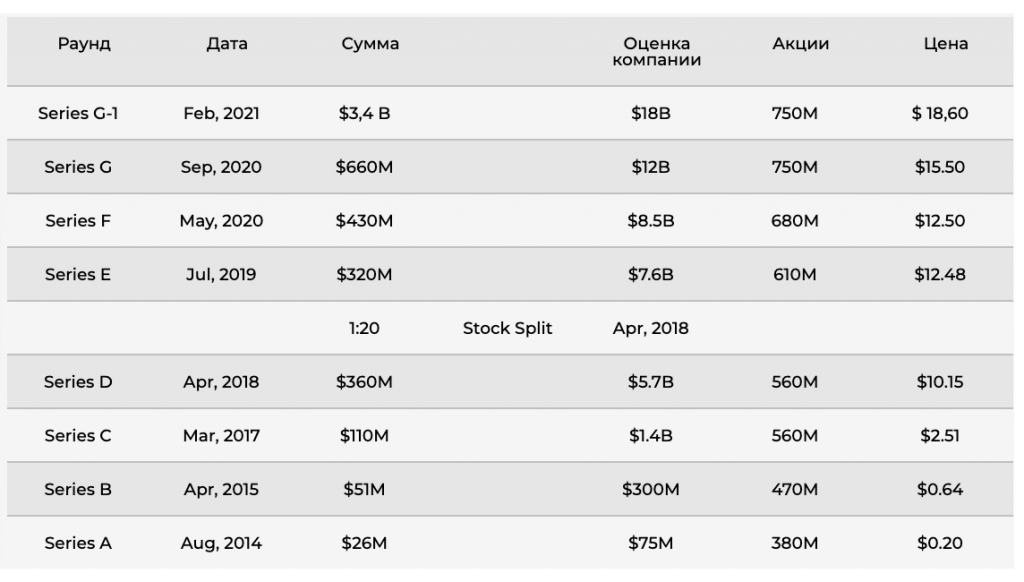
Task: Select the $300M valuation cell
Action: tap(650, 489)
